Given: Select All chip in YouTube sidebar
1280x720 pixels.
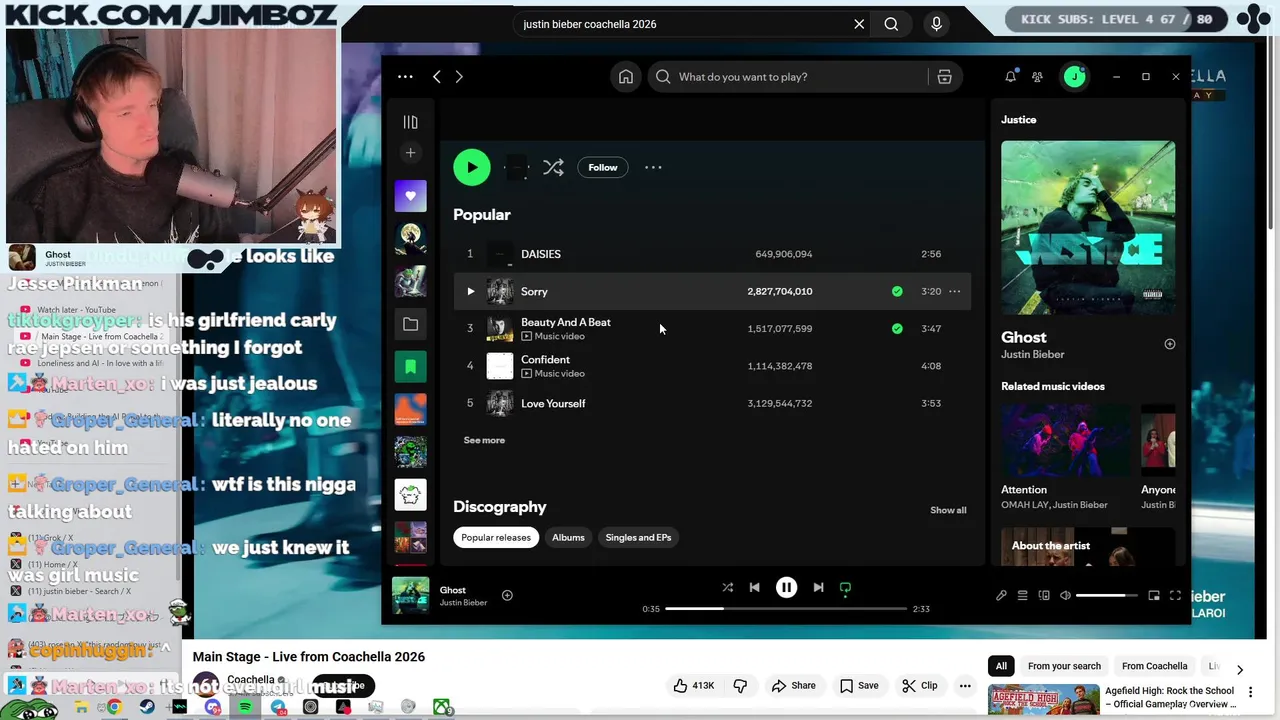Looking at the screenshot, I should click(x=1001, y=666).
